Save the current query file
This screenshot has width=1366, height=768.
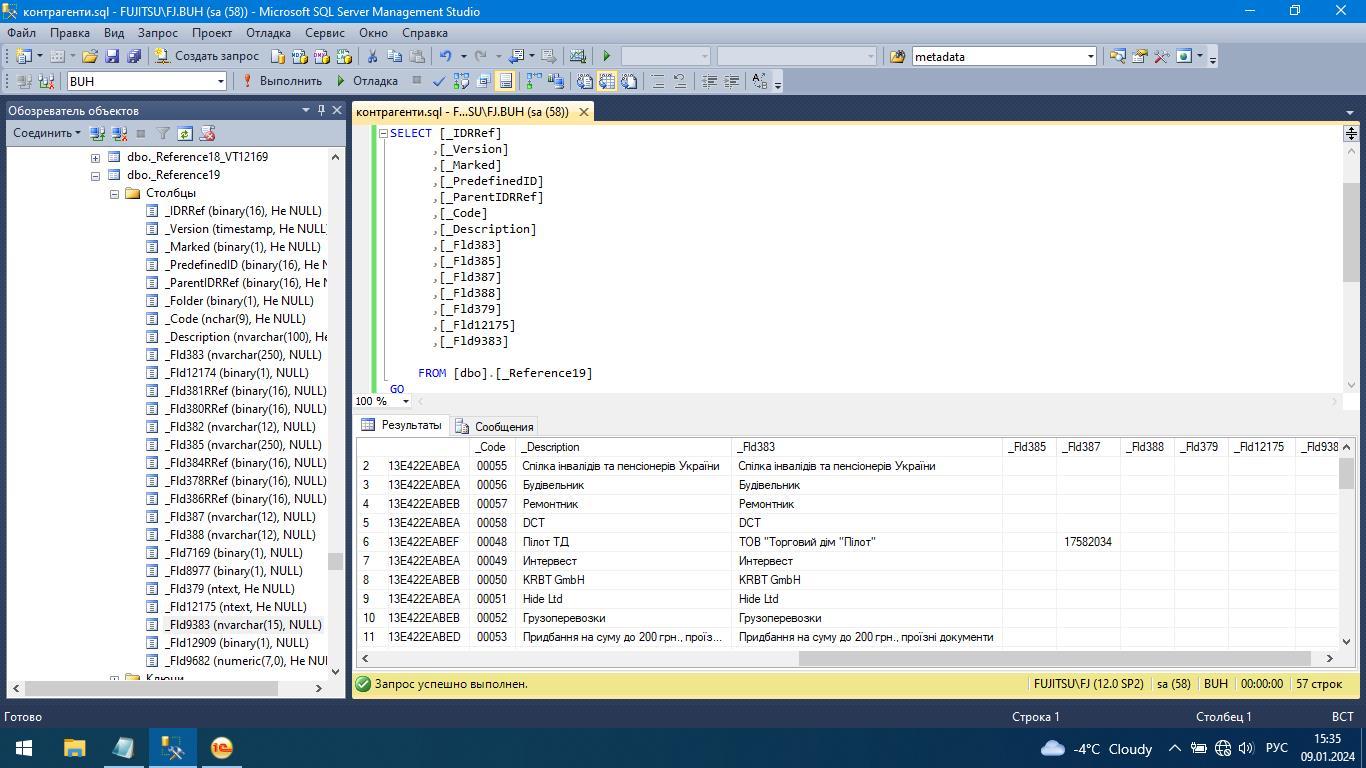pyautogui.click(x=112, y=57)
